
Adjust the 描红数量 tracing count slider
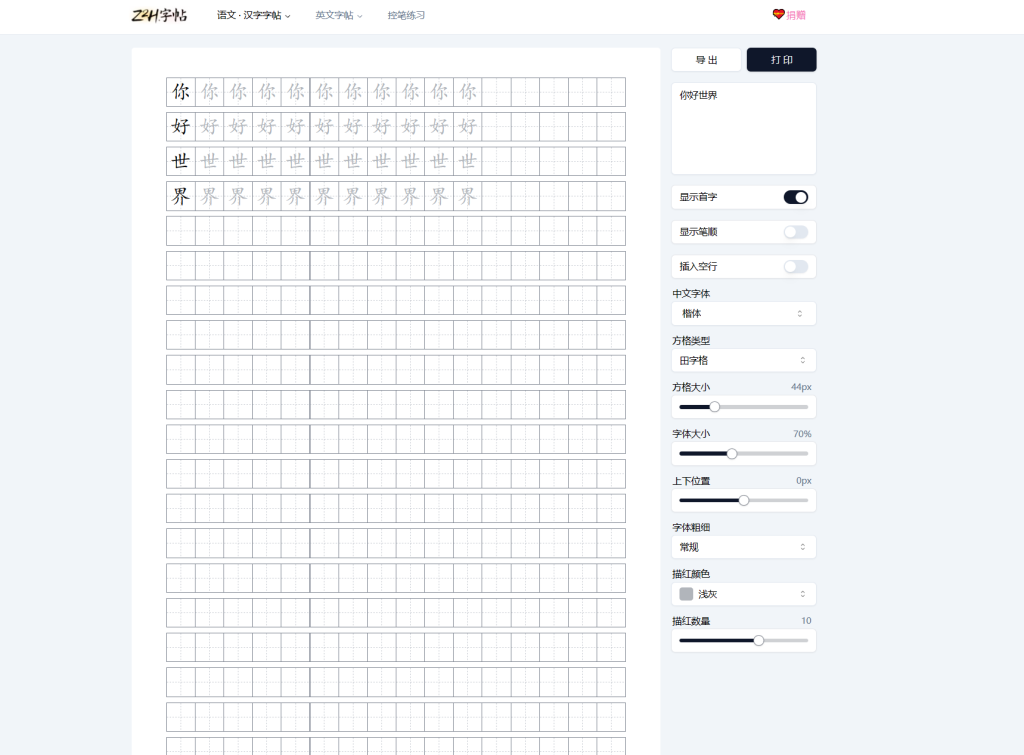click(758, 640)
